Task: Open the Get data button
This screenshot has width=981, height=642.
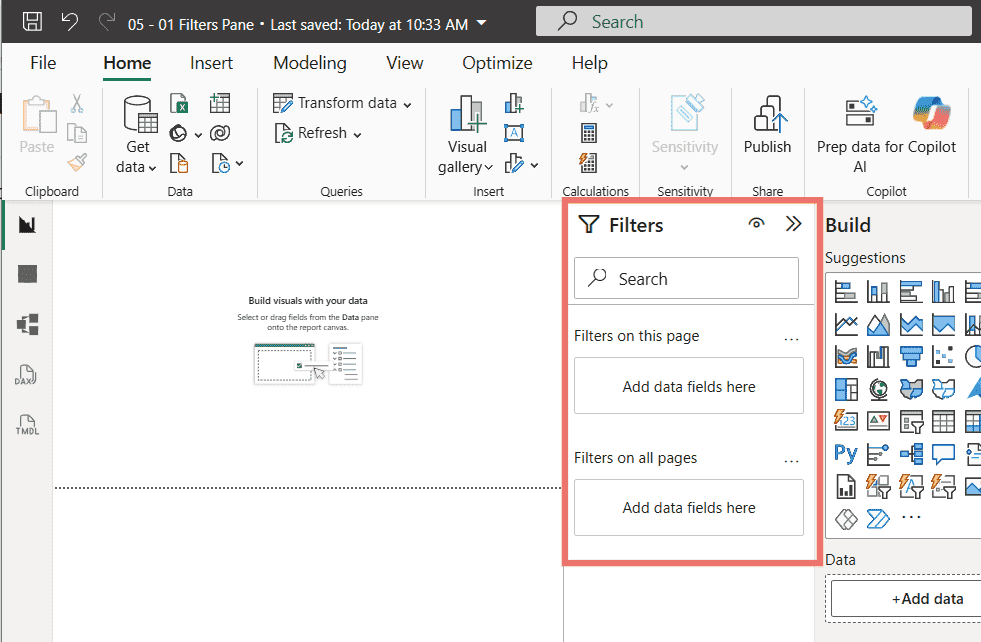Action: (x=137, y=135)
